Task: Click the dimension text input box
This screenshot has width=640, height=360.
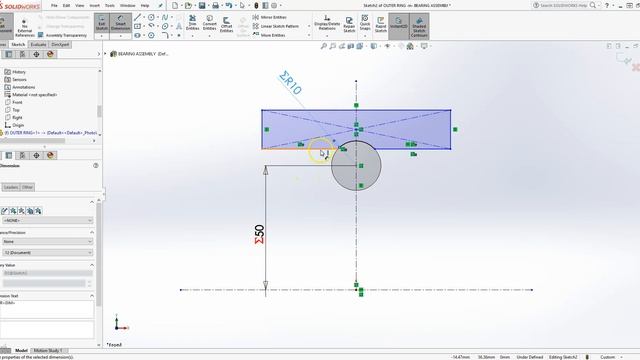Action: pos(47,309)
